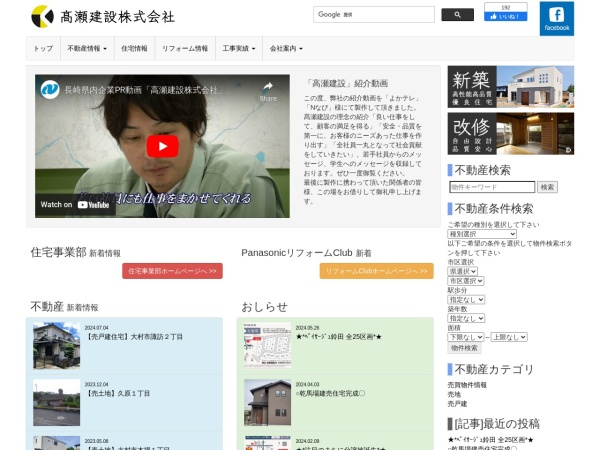The width and height of the screenshot is (600, 450).
Task: Play the YouTube introduction video
Action: pos(162,146)
